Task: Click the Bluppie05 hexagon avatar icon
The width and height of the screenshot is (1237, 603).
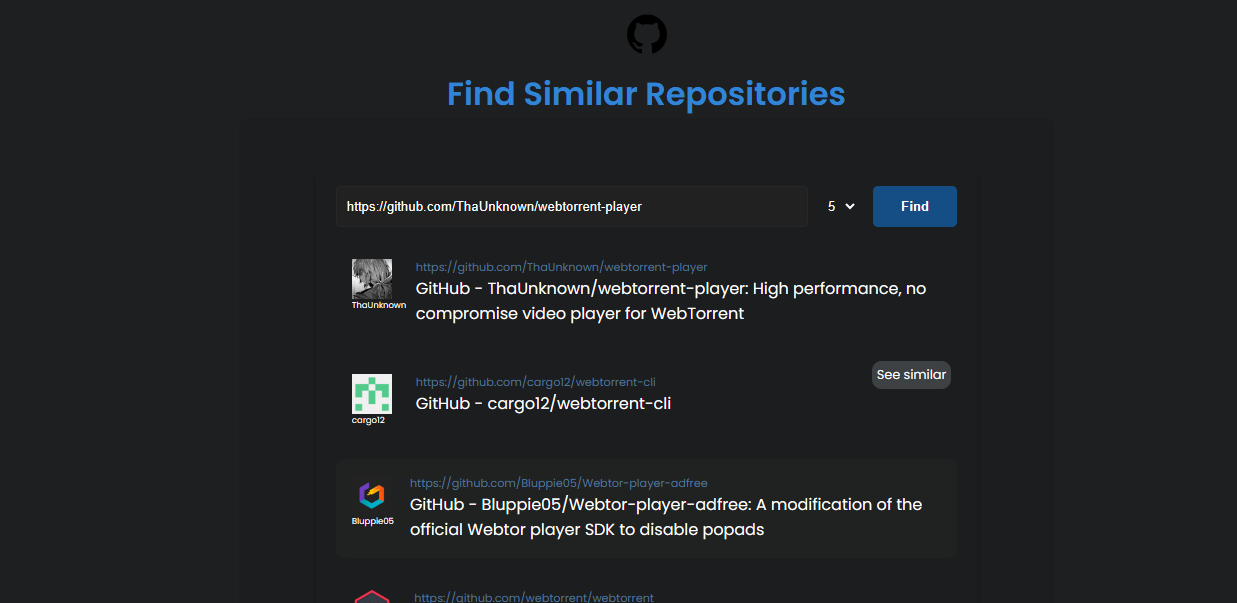Action: [372, 495]
